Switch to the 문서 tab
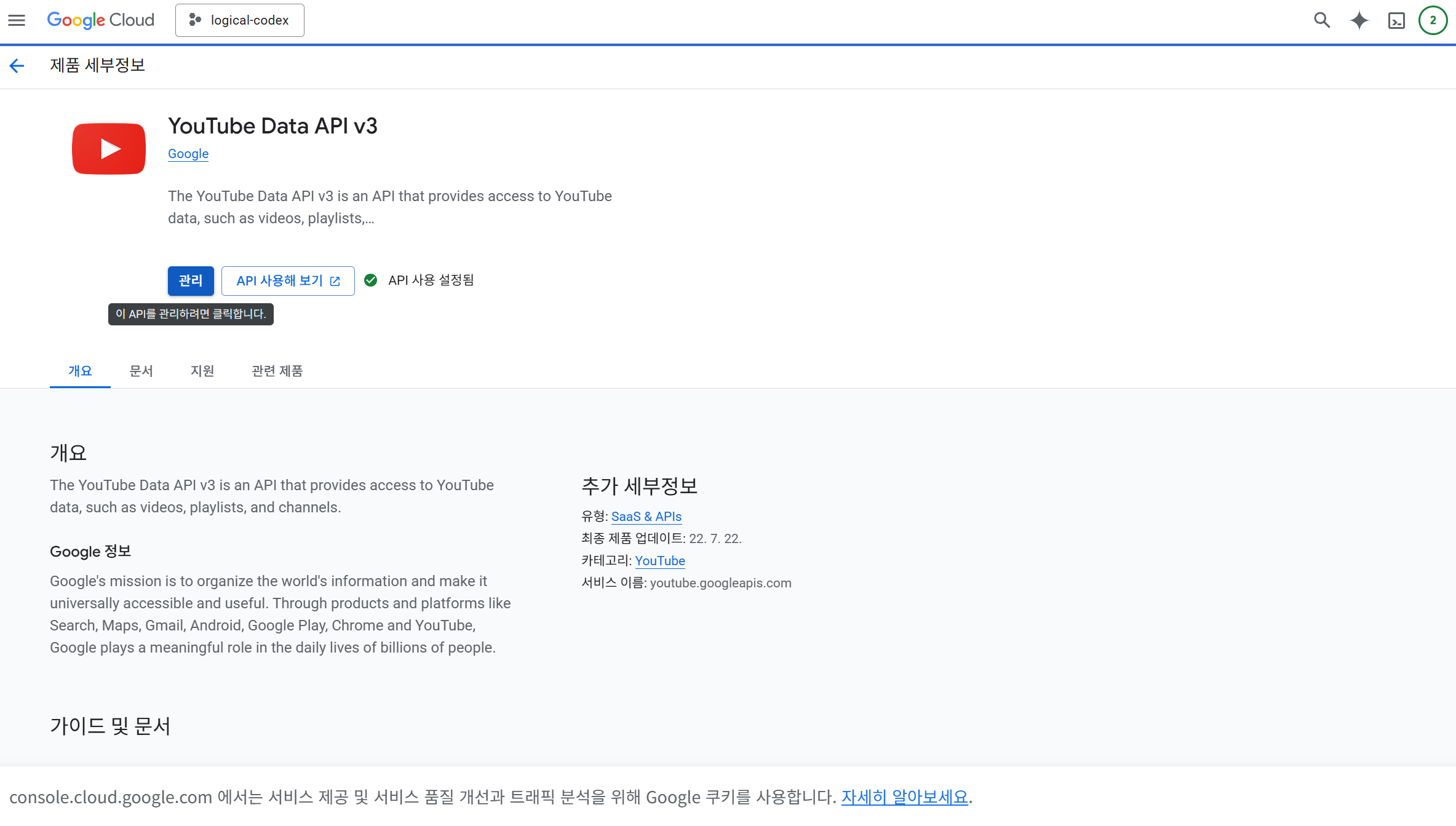The height and width of the screenshot is (826, 1456). (x=141, y=371)
